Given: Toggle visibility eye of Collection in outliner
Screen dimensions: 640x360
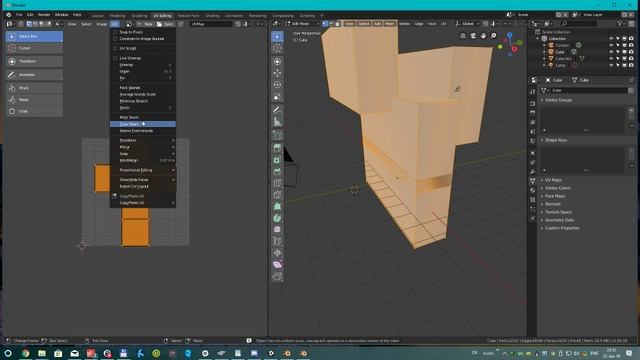Looking at the screenshot, I should point(611,39).
